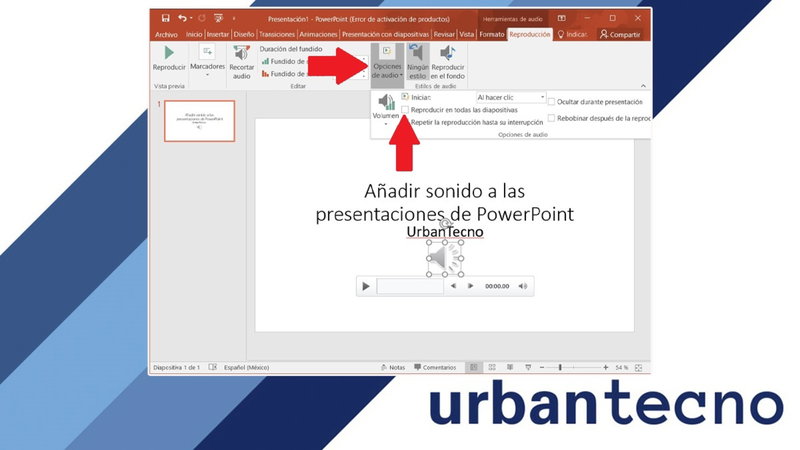Fit slide to current window icon
Viewport: 800px width, 450px height.
pos(638,367)
